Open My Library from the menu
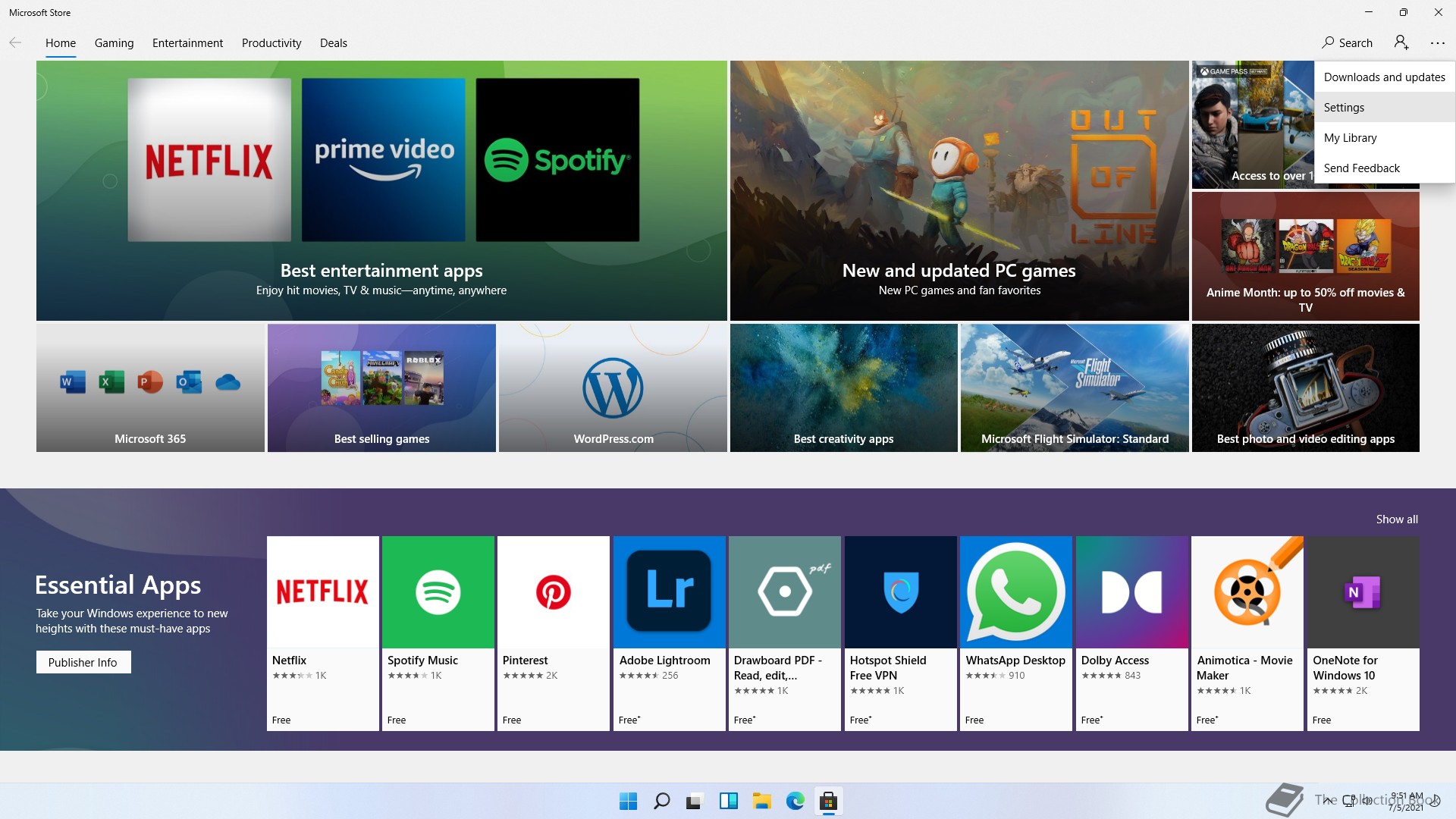 [x=1385, y=137]
